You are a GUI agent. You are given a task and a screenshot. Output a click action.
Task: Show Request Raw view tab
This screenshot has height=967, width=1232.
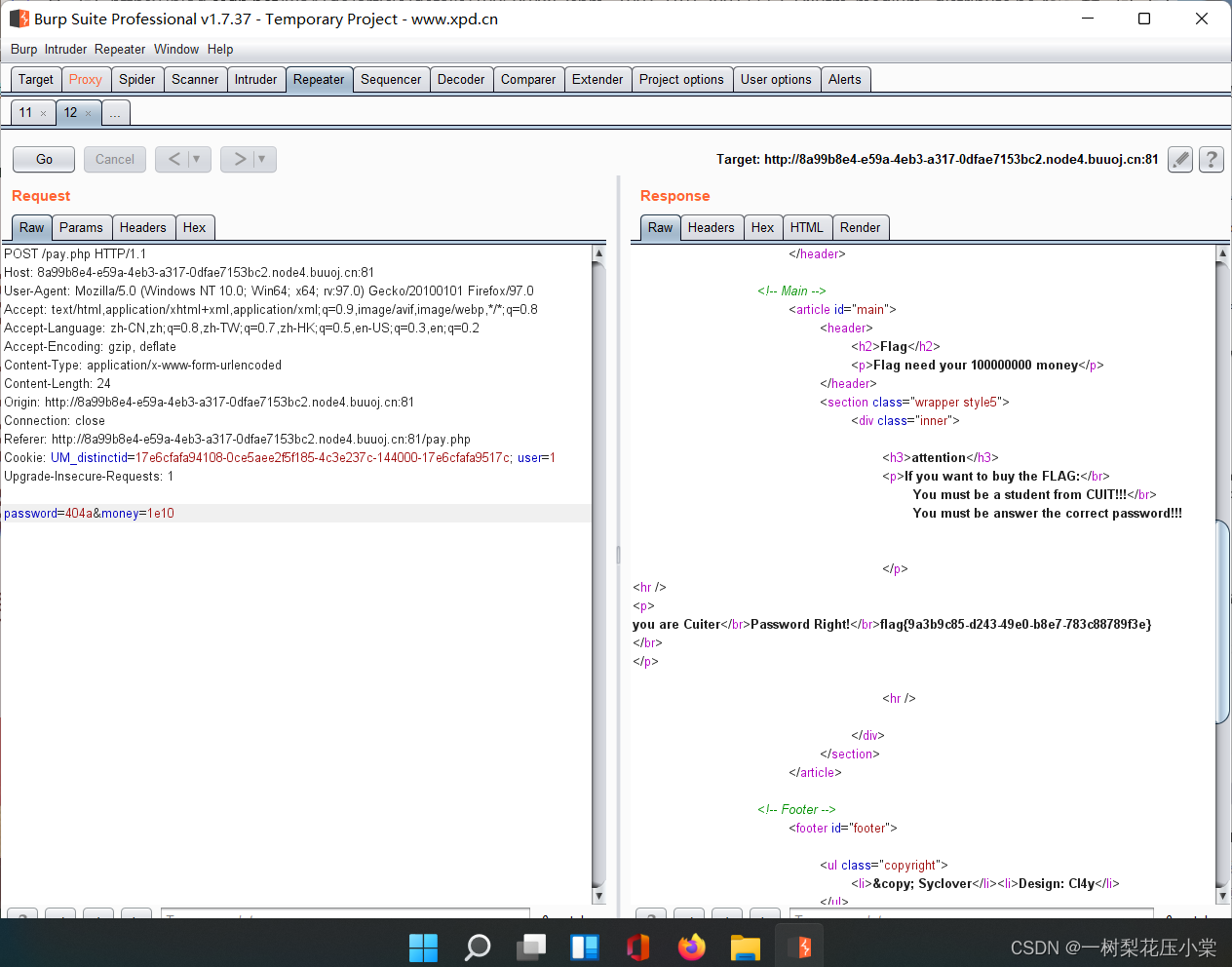click(32, 228)
